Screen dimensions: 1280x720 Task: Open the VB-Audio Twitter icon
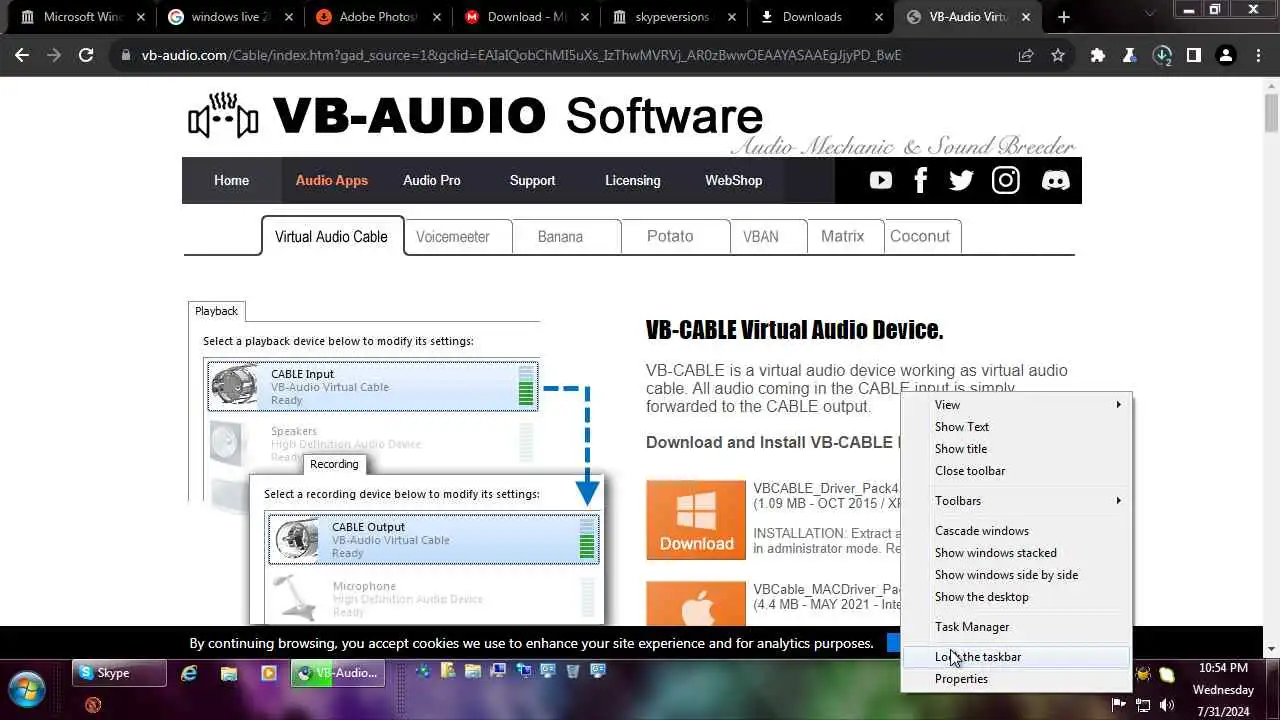pyautogui.click(x=961, y=180)
